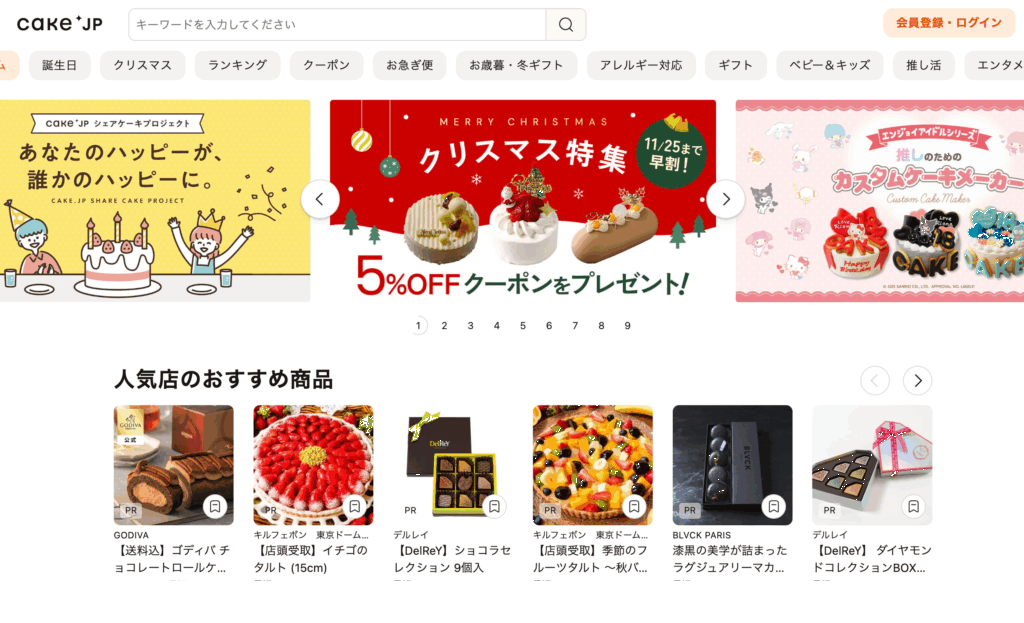Bookmark the DelReY 9-piece chocolate selection

[494, 506]
